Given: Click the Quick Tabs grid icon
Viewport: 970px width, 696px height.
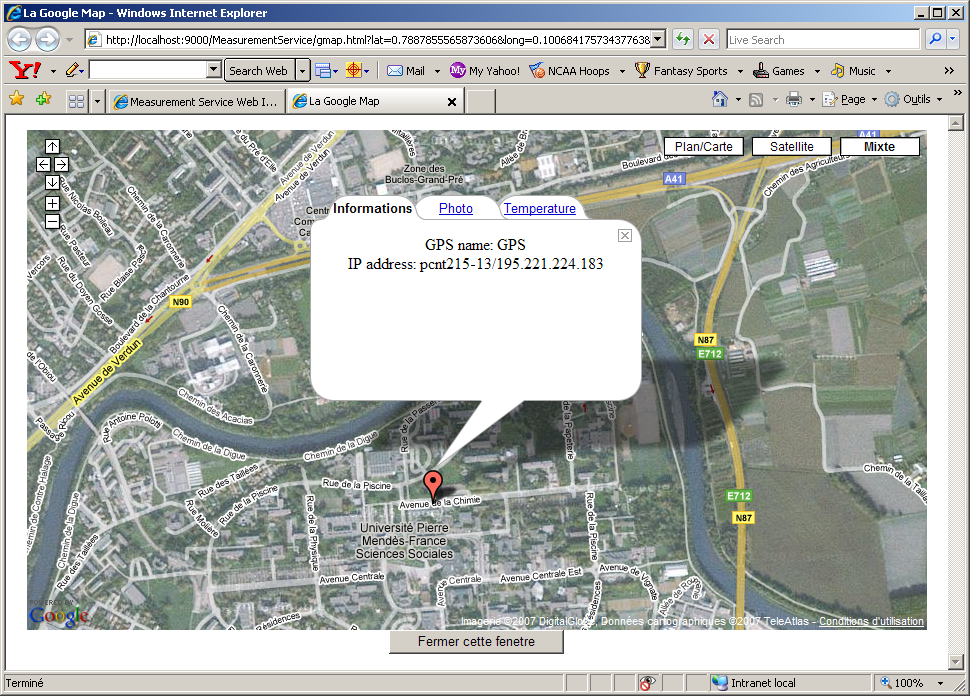Looking at the screenshot, I should (x=76, y=101).
